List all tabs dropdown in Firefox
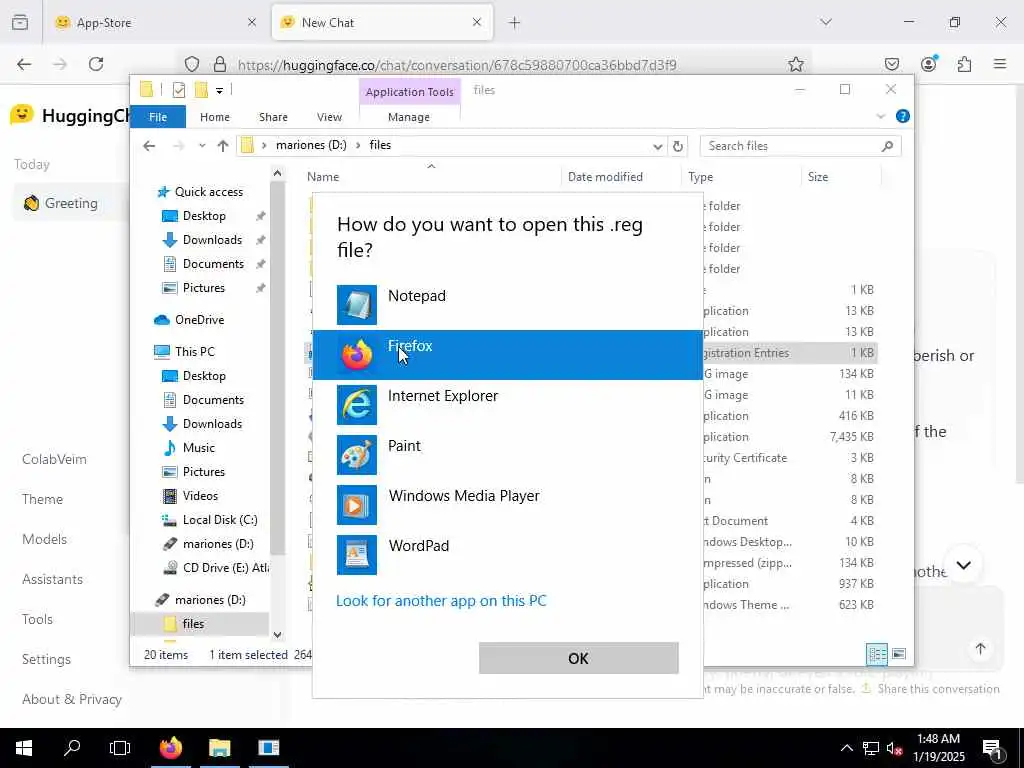 click(x=826, y=22)
